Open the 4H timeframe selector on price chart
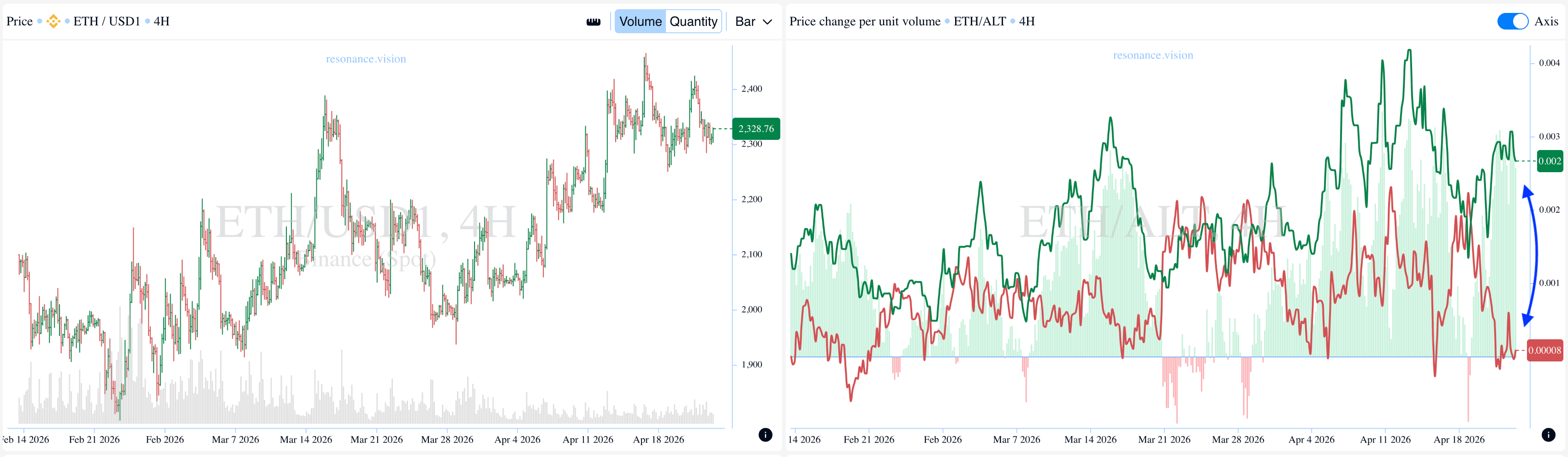1568x457 pixels. tap(161, 21)
